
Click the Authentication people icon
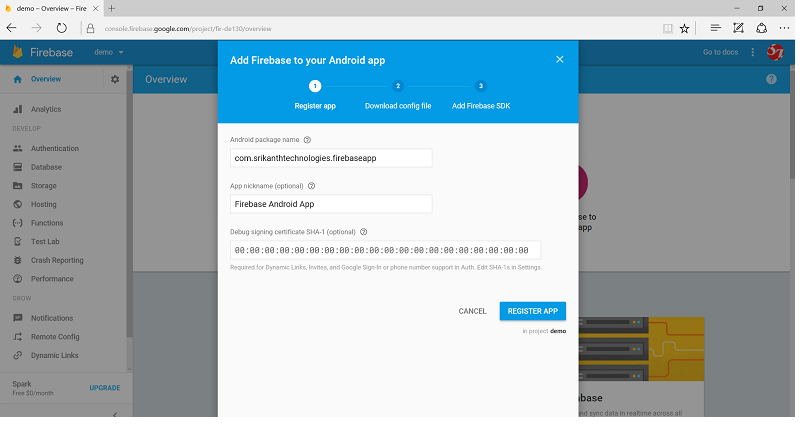point(18,148)
